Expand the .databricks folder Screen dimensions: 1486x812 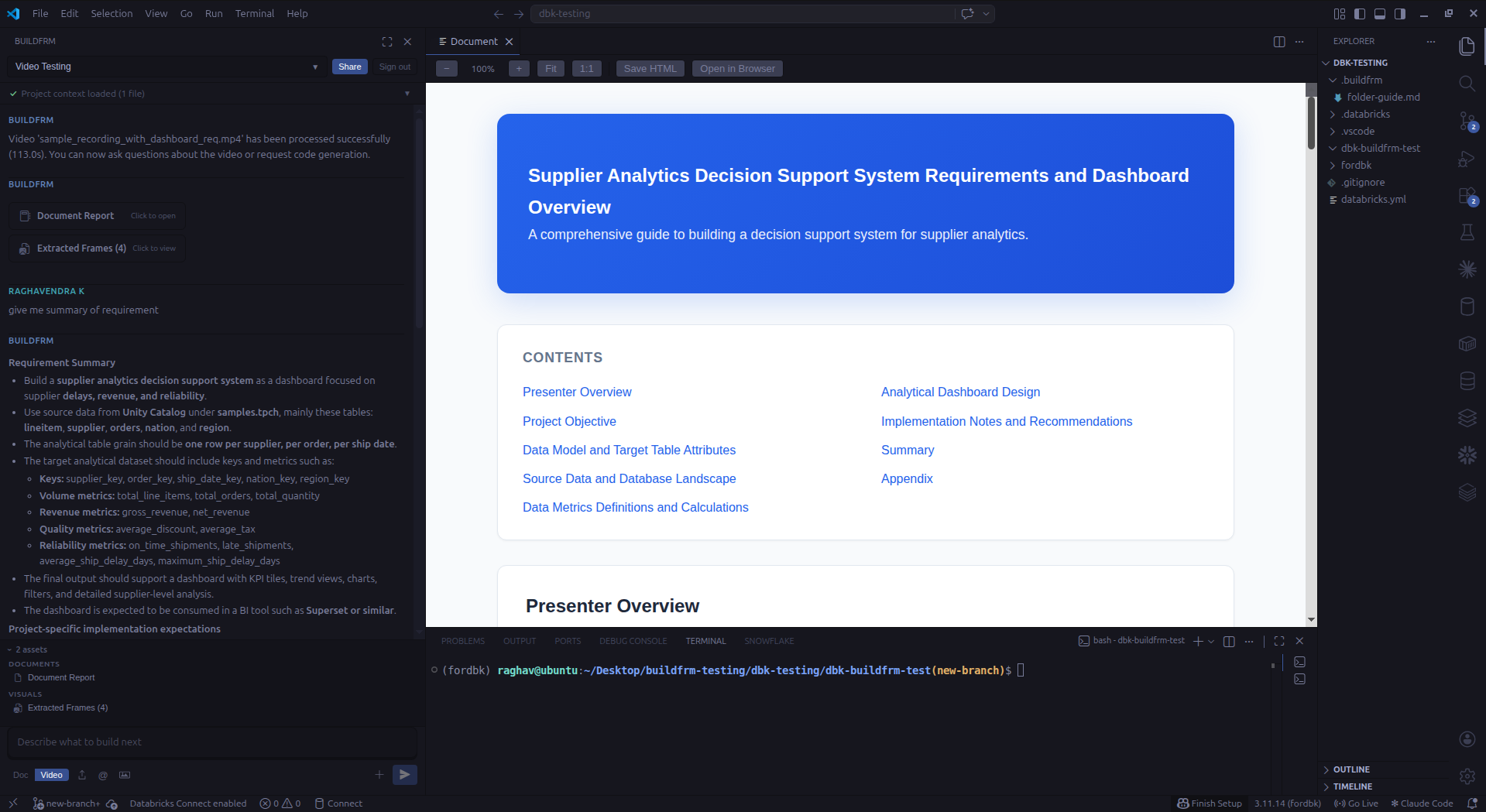coord(1365,114)
